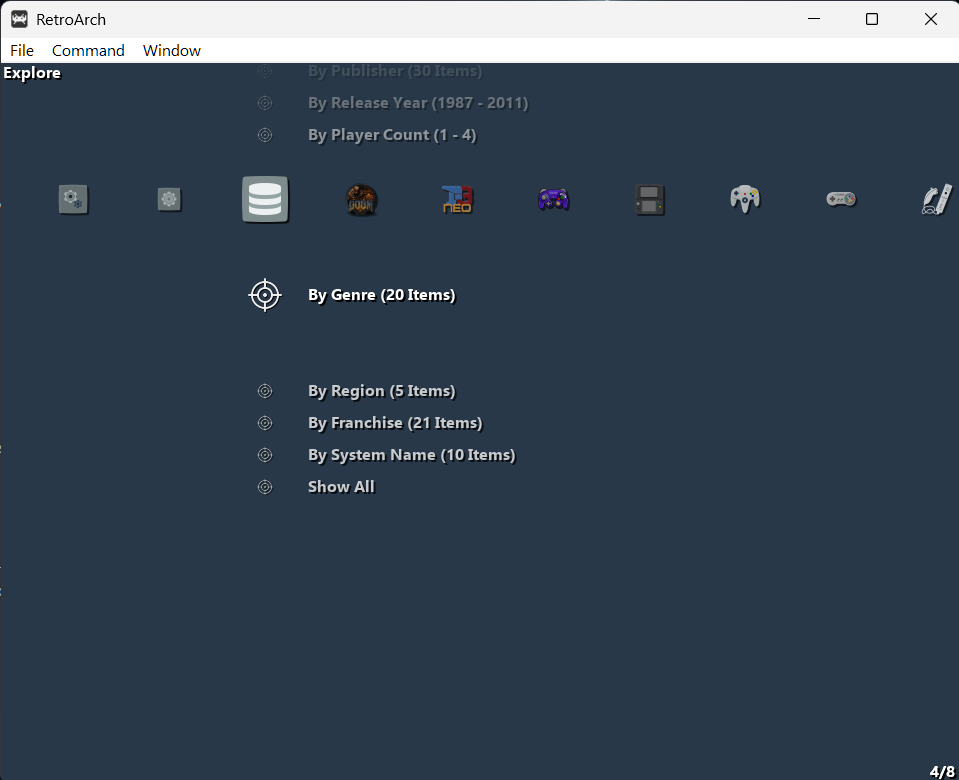
Task: Open By Franchise (21 Items)
Action: click(x=394, y=423)
